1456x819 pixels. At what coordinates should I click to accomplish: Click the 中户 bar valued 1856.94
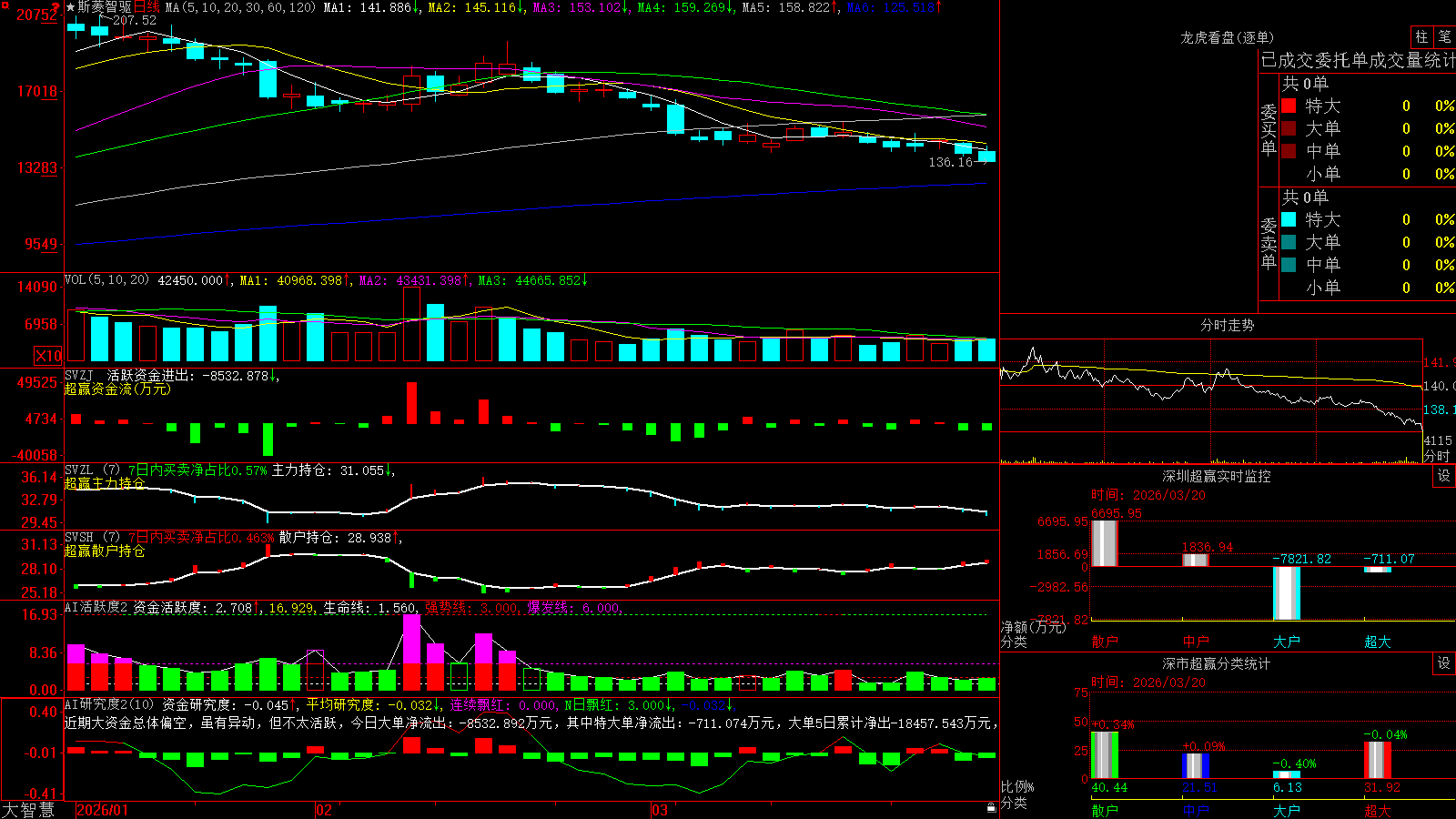click(1196, 560)
